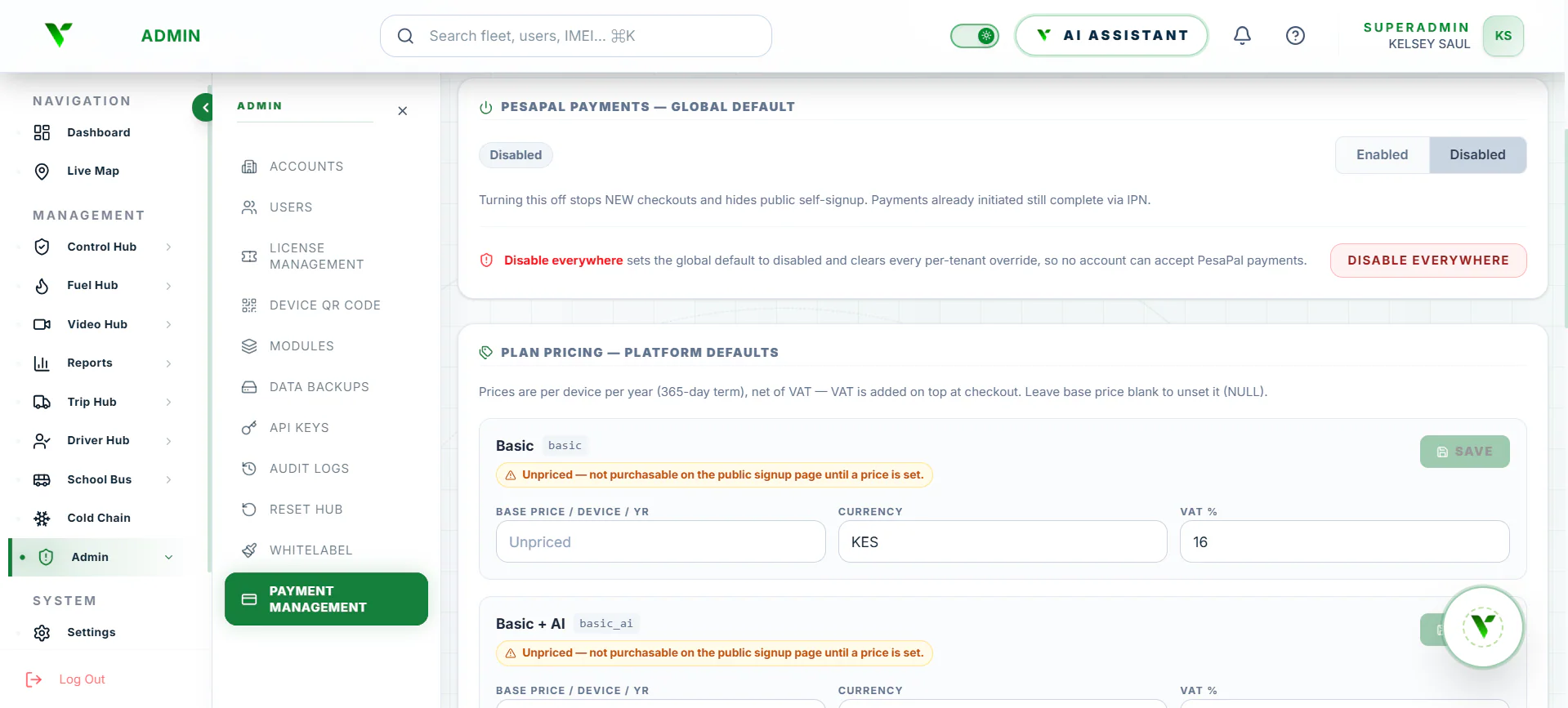Click Basic plan VAT % field
1568x708 pixels.
click(x=1344, y=541)
